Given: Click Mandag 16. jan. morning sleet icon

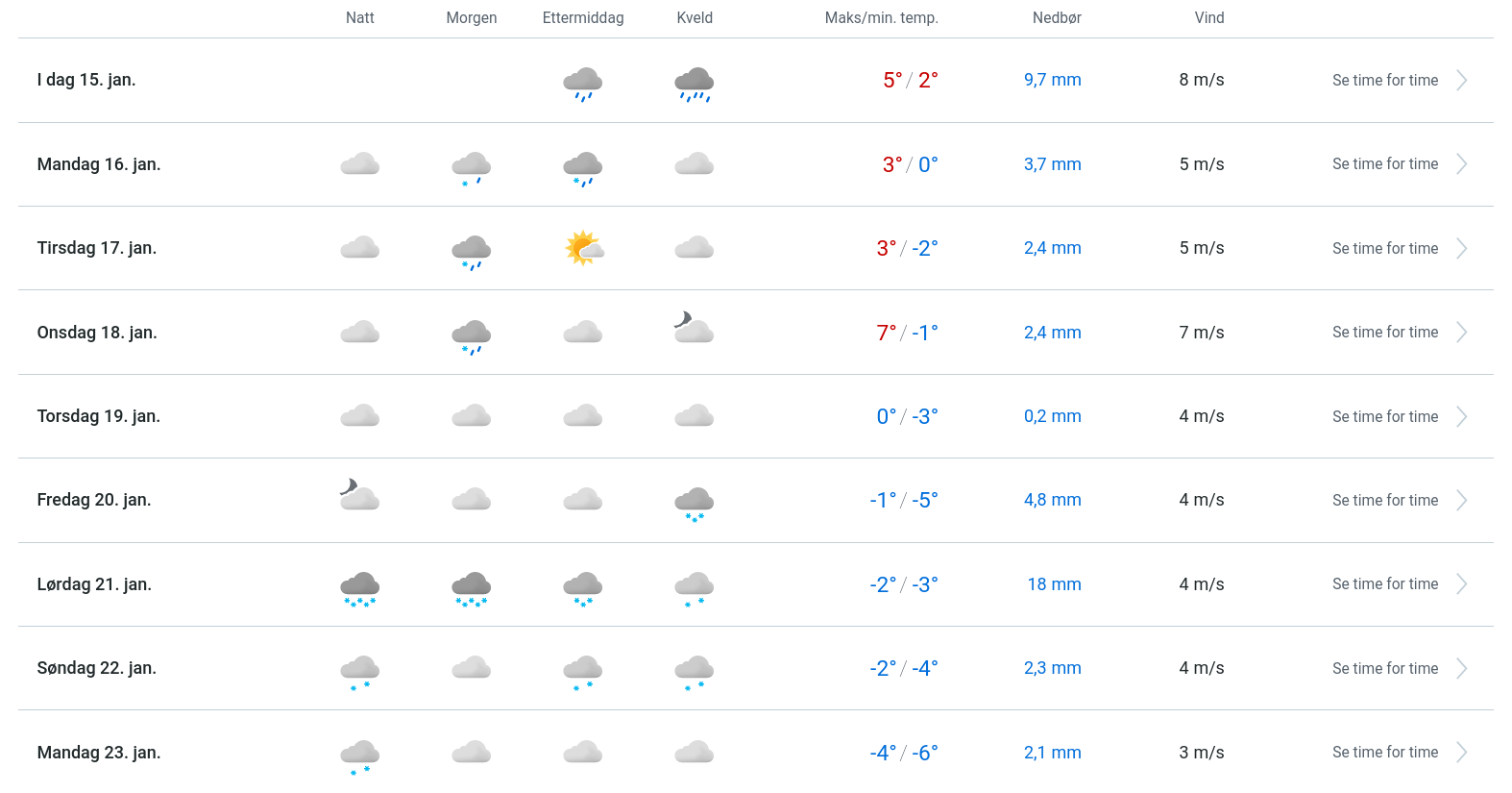Looking at the screenshot, I should point(471,167).
